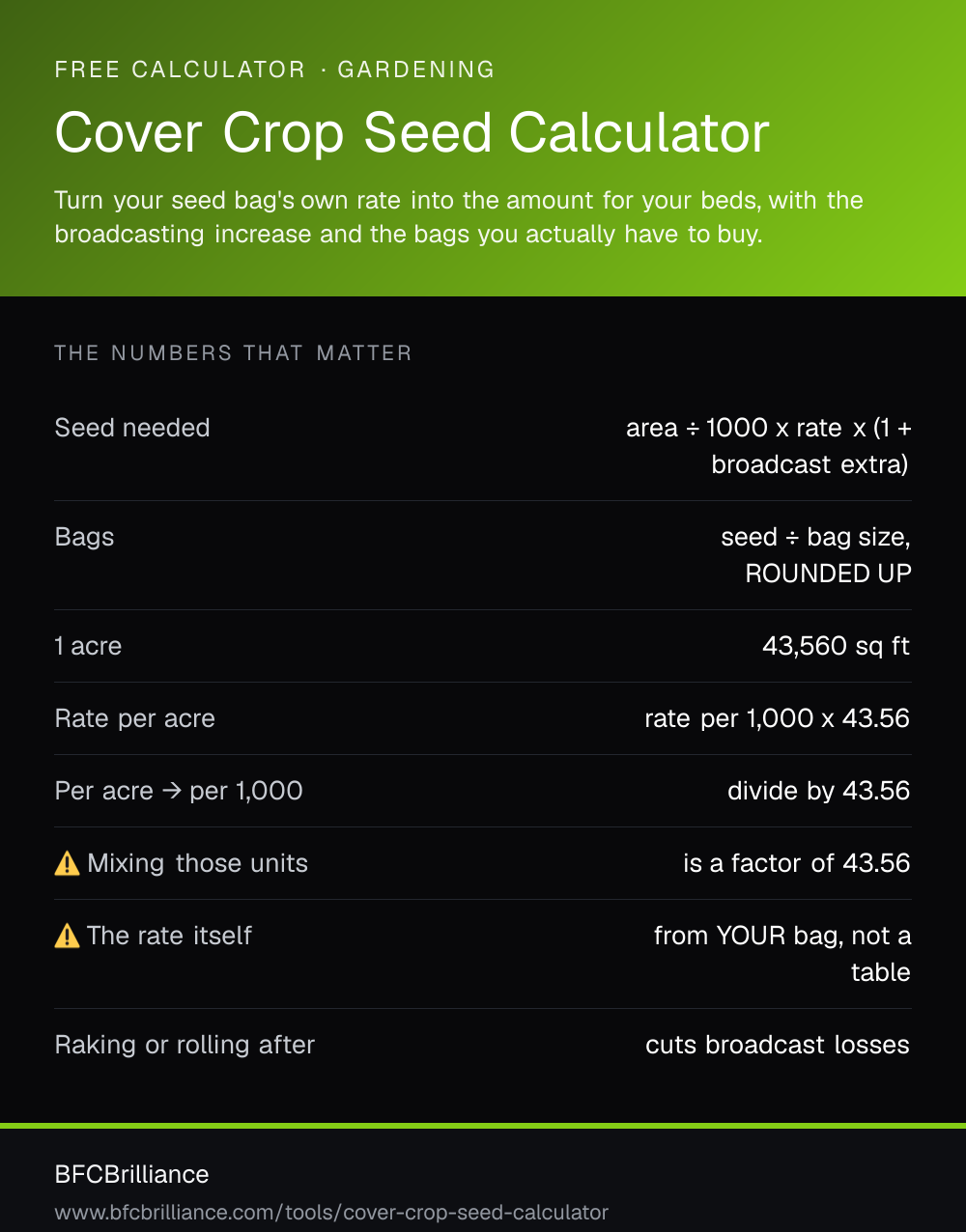
Task: Click the Per acre → per 1,000 label
Action: click(179, 791)
